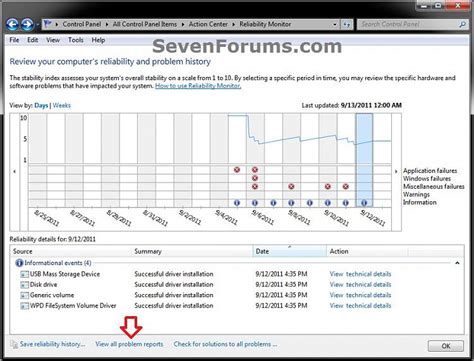This screenshot has width=474, height=361.
Task: Select miscellaneous failure icon on 9/10/2011
Action: click(x=328, y=186)
